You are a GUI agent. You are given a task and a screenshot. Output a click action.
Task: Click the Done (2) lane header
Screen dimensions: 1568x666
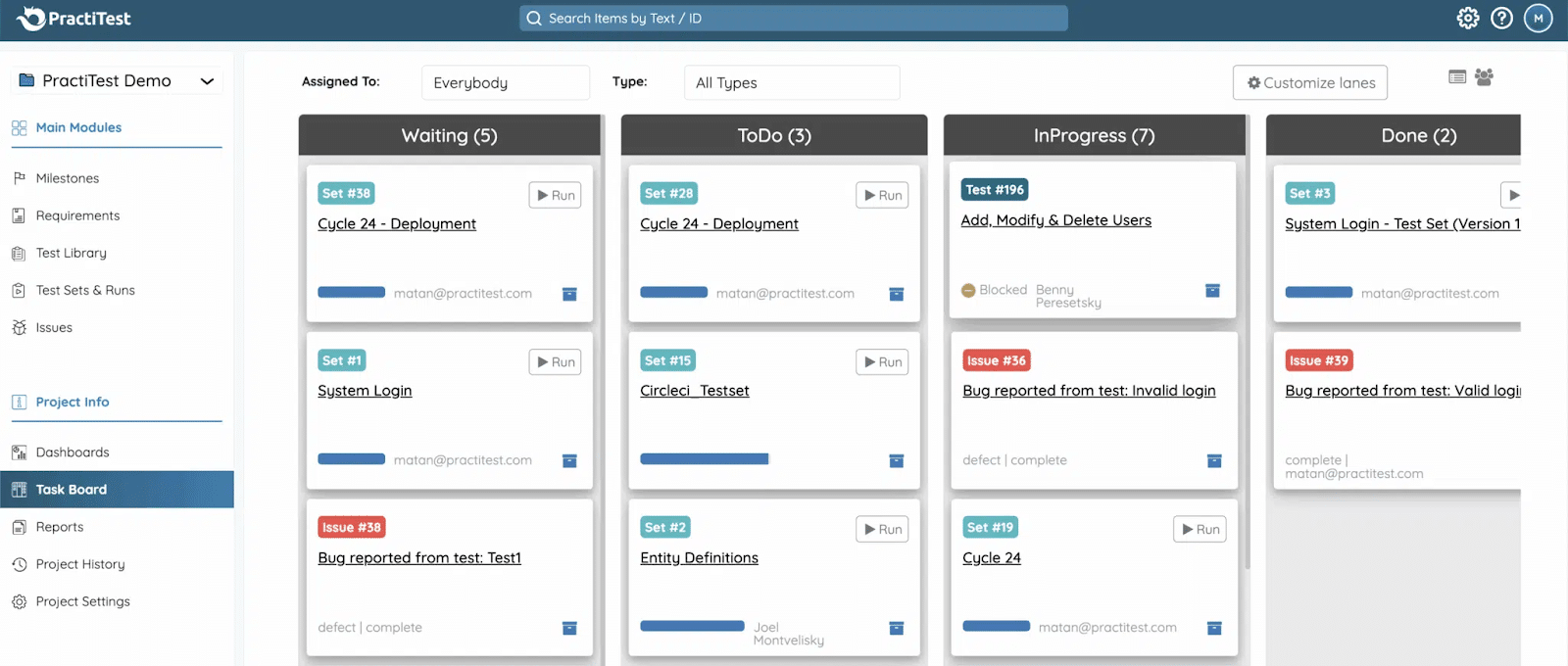point(1394,135)
